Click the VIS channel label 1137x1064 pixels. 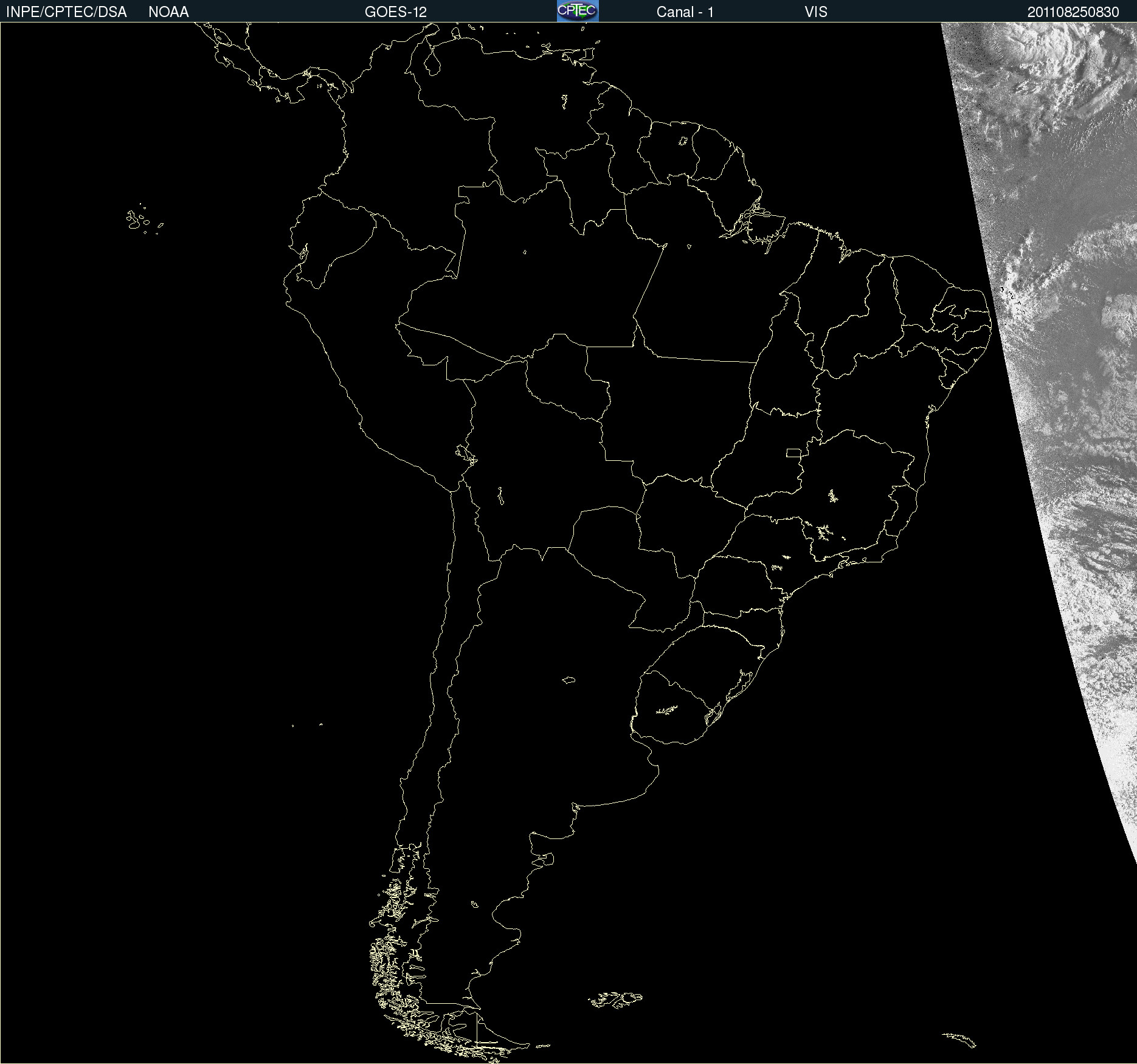point(816,12)
